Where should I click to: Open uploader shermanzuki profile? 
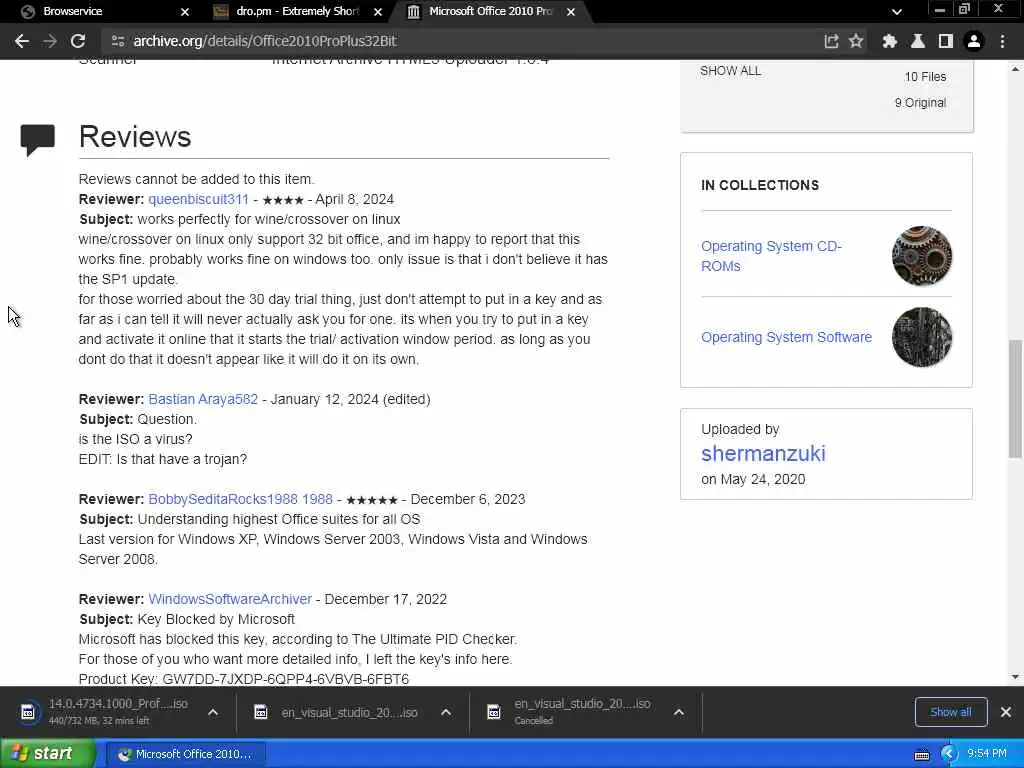pos(763,453)
